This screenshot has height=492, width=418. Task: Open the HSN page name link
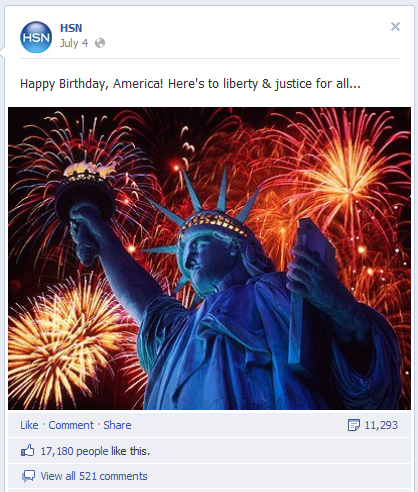(71, 28)
